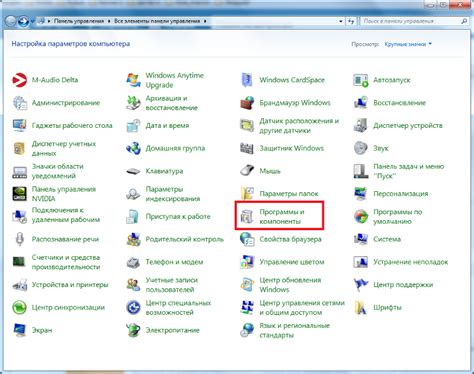The height and width of the screenshot is (374, 474).
Task: Click the Центр поддержки flag icon
Action: tap(361, 285)
